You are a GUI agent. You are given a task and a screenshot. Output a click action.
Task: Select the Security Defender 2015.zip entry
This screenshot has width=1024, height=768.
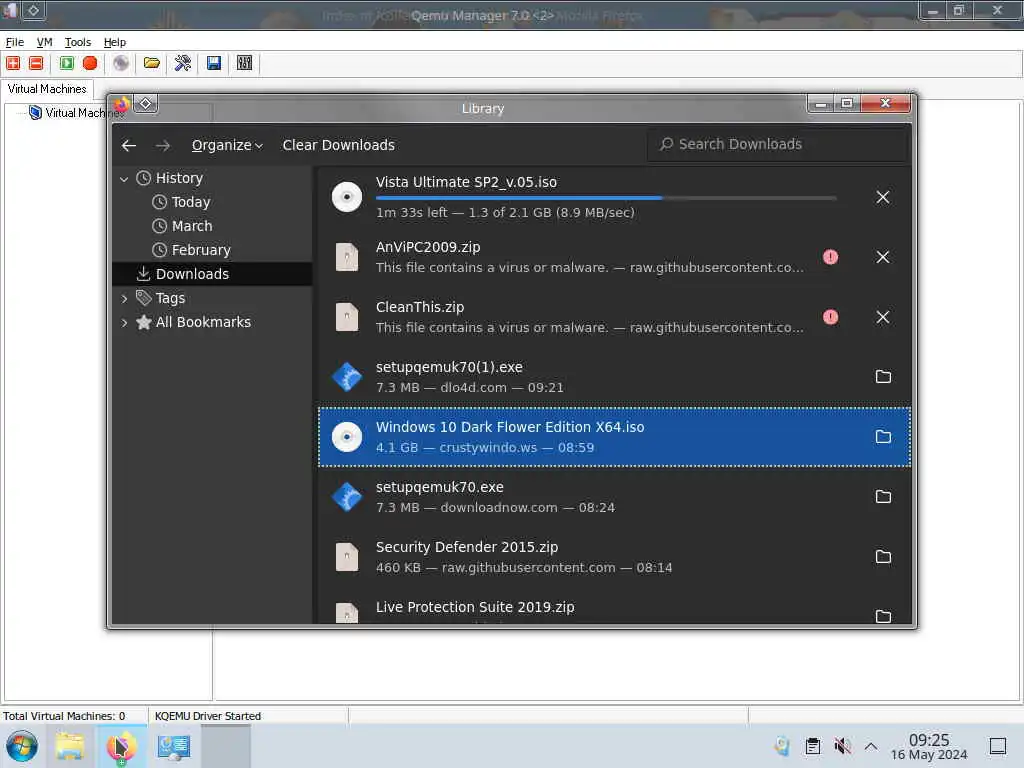(x=614, y=557)
